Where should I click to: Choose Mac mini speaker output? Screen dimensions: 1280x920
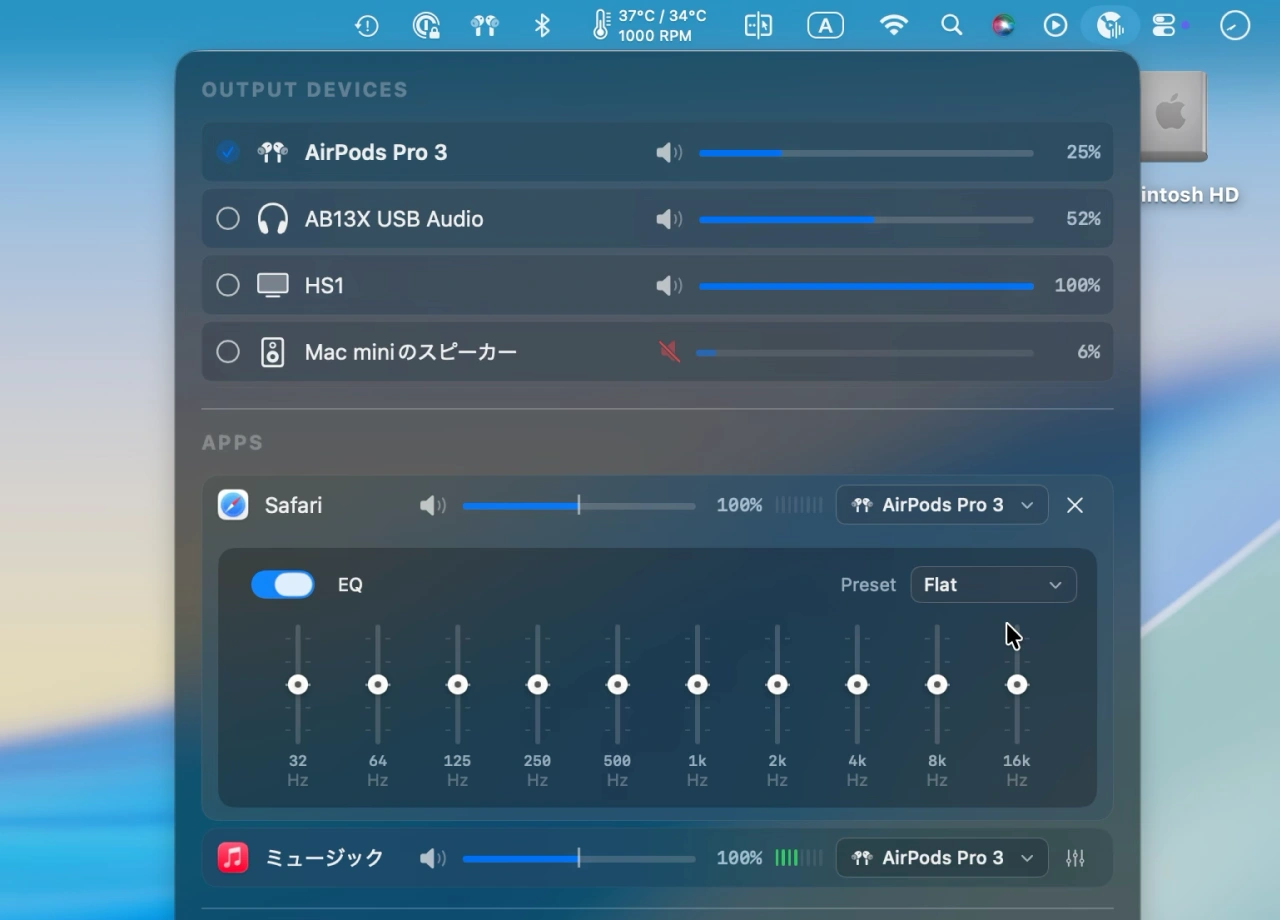(228, 352)
